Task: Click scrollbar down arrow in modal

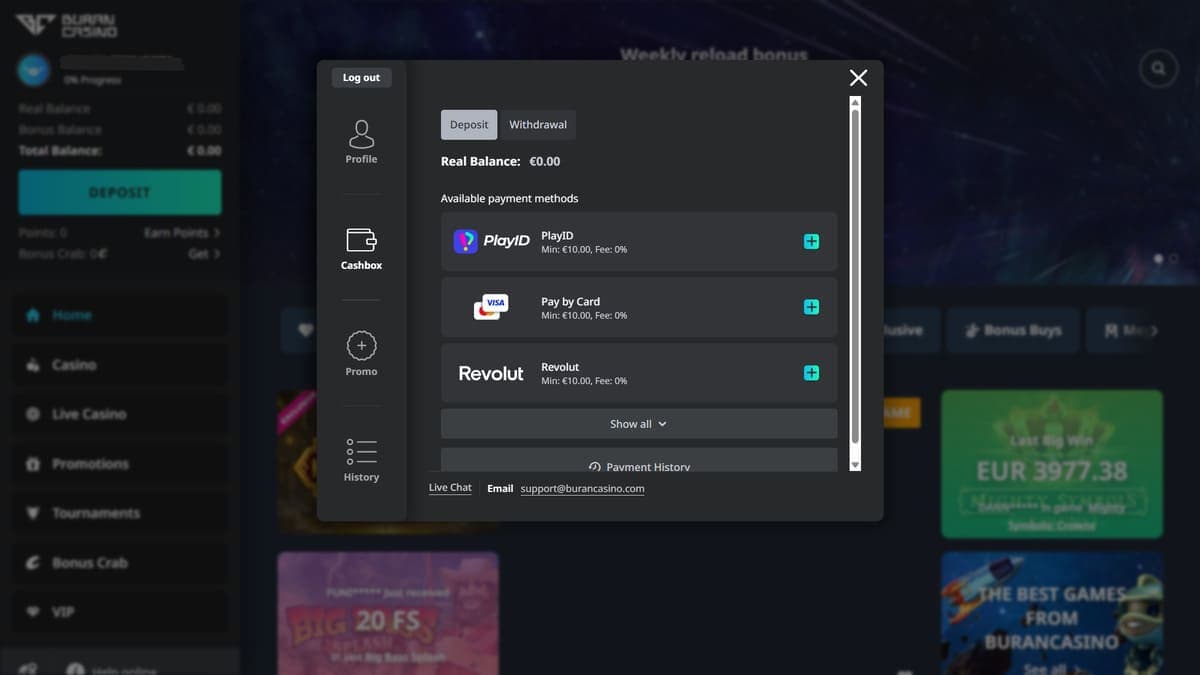Action: (855, 466)
